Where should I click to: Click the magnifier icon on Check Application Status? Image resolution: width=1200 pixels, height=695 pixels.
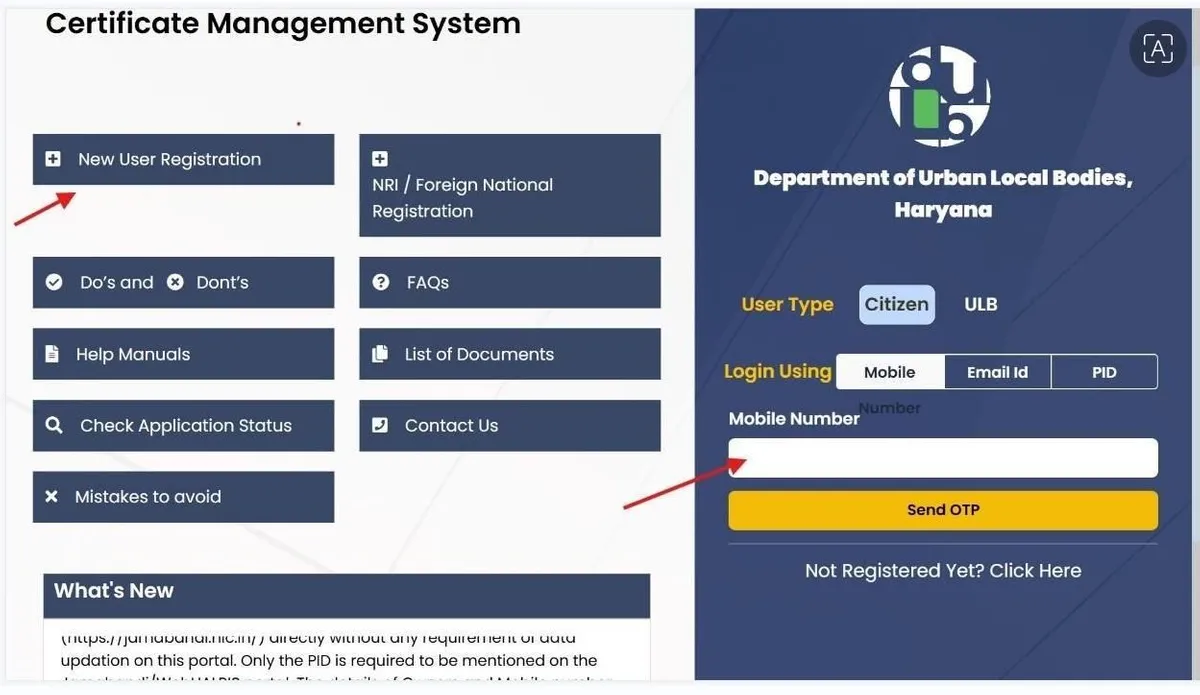pos(54,425)
